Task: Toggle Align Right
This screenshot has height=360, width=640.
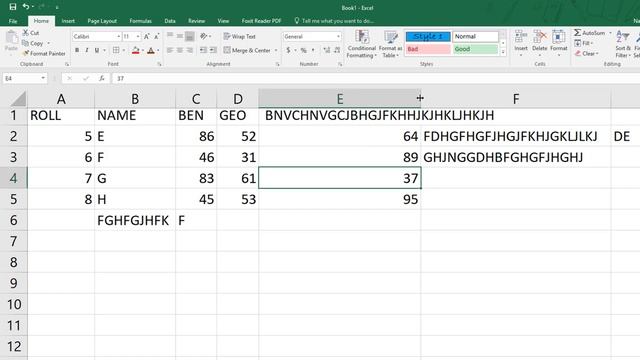Action: [x=189, y=50]
